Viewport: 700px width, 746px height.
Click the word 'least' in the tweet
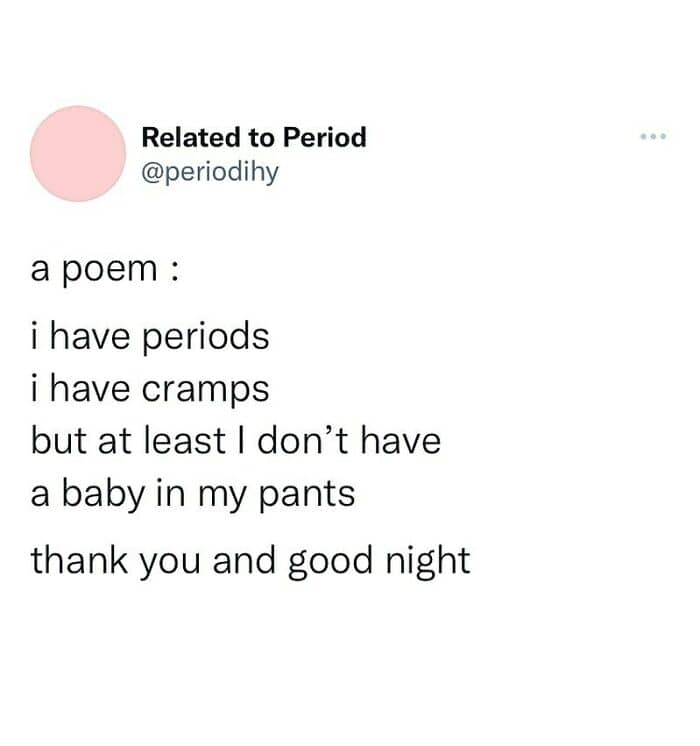(x=185, y=440)
